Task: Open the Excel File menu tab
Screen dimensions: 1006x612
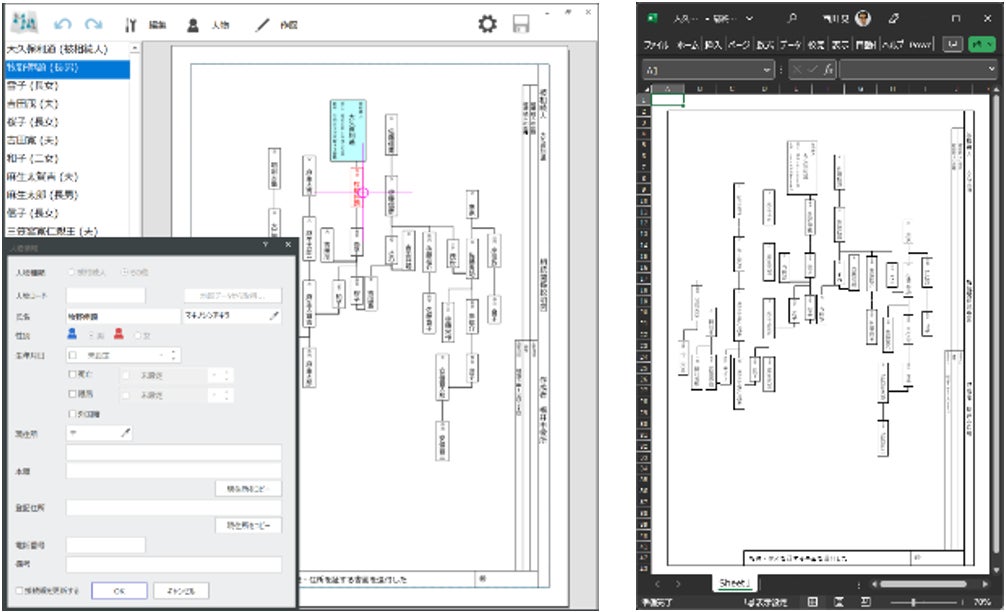Action: [x=656, y=45]
